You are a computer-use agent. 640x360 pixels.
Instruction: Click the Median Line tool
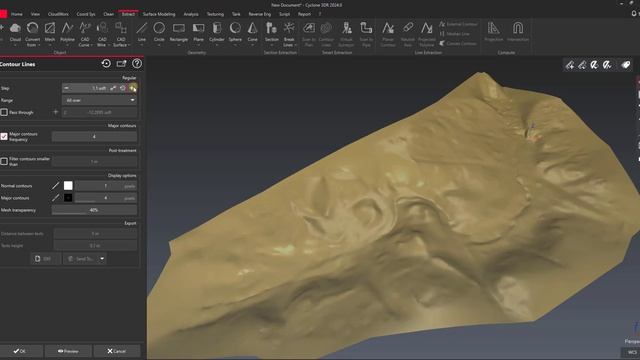454,34
